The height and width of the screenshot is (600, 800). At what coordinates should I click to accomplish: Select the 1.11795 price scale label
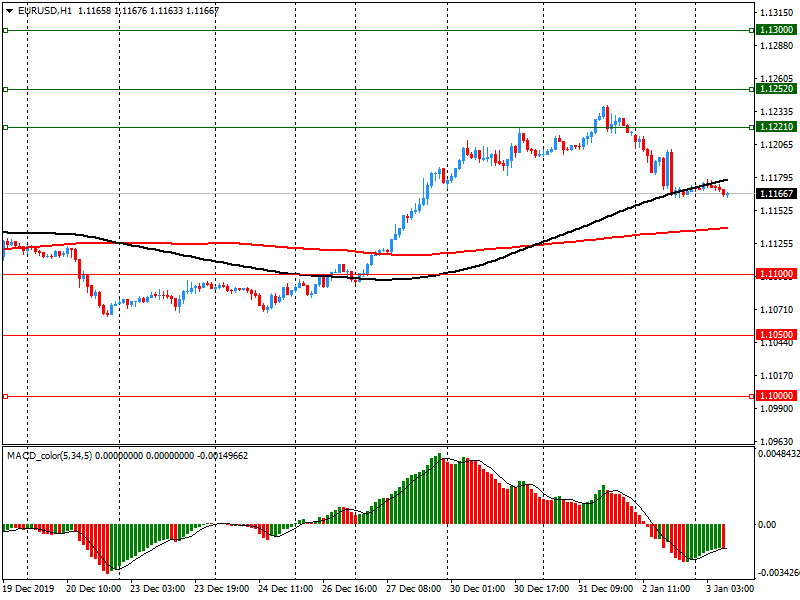(x=777, y=178)
